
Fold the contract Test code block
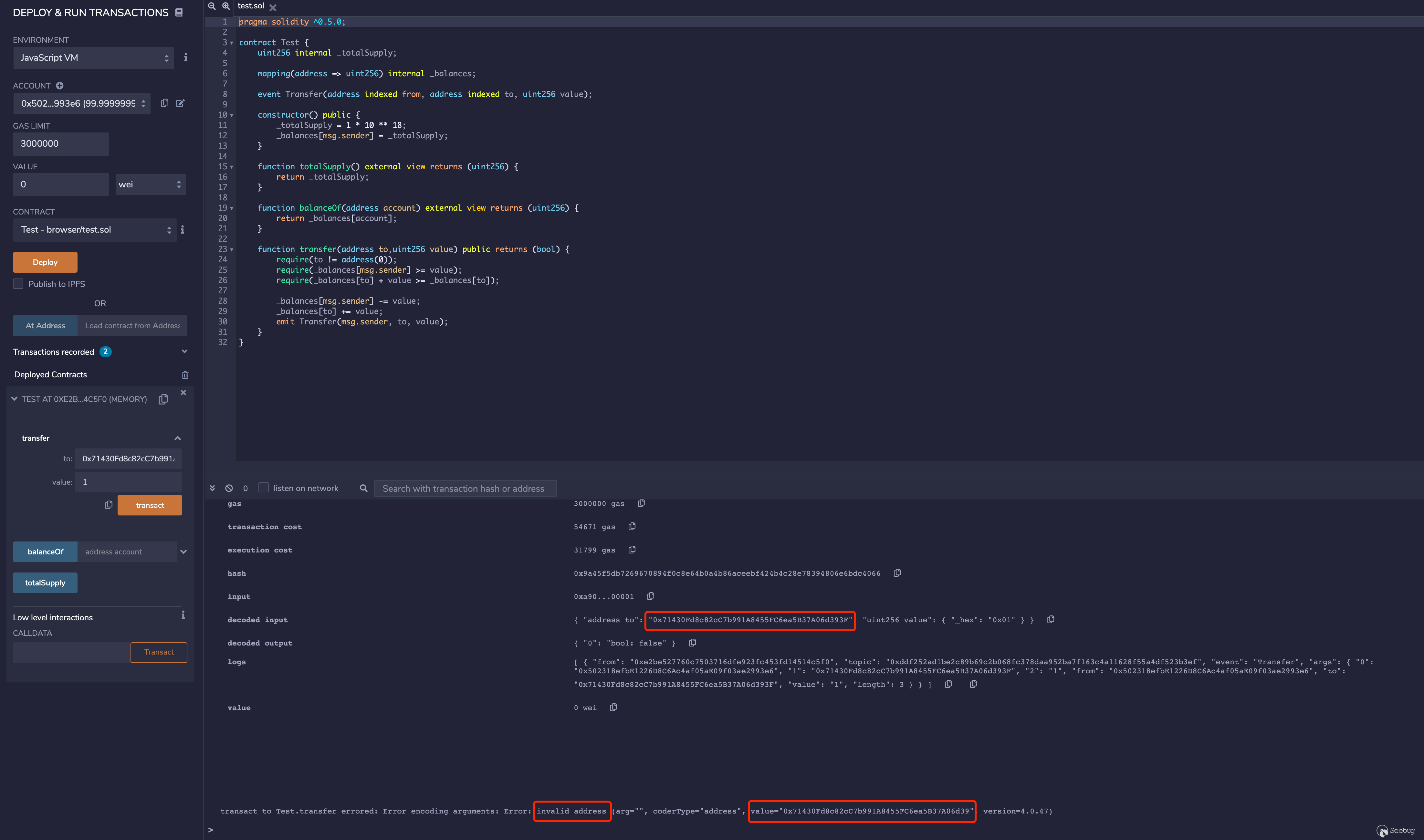(232, 43)
